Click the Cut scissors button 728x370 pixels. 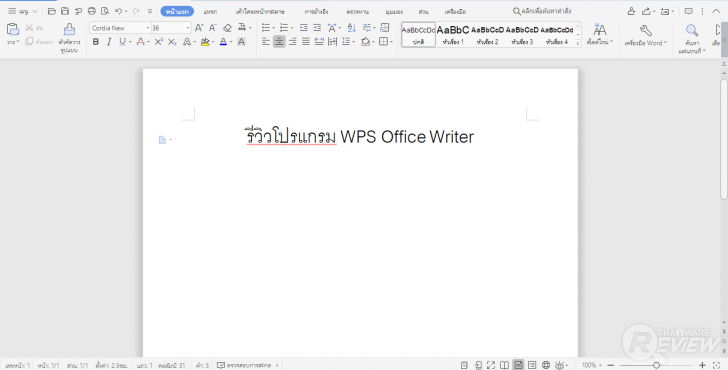pos(34,28)
